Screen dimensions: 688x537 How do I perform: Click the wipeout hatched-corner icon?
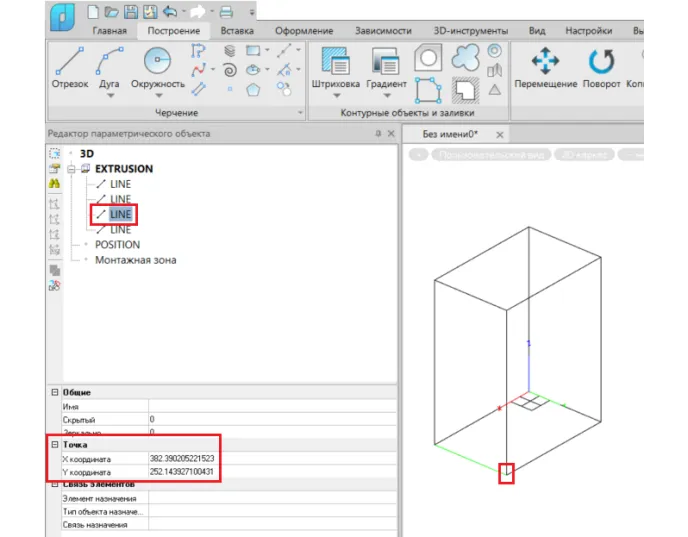(x=466, y=90)
